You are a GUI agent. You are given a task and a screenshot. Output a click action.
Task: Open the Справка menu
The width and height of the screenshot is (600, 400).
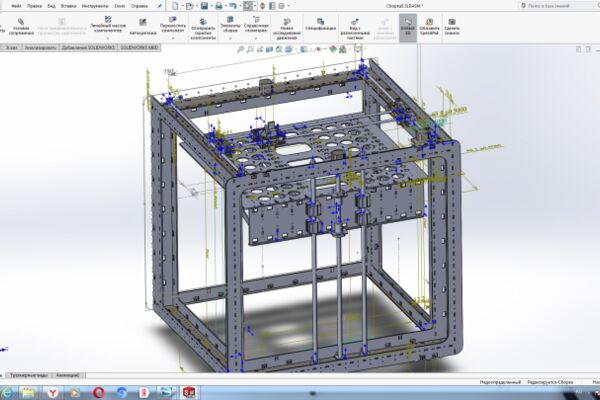click(x=139, y=6)
